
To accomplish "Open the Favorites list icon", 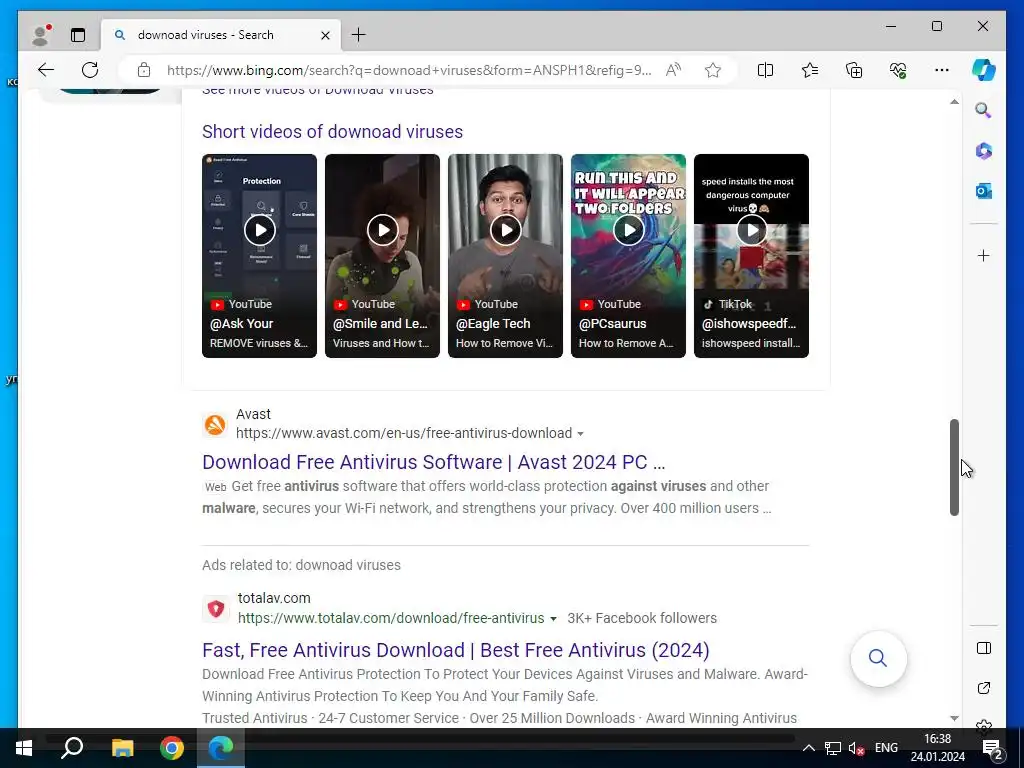I will pos(810,70).
